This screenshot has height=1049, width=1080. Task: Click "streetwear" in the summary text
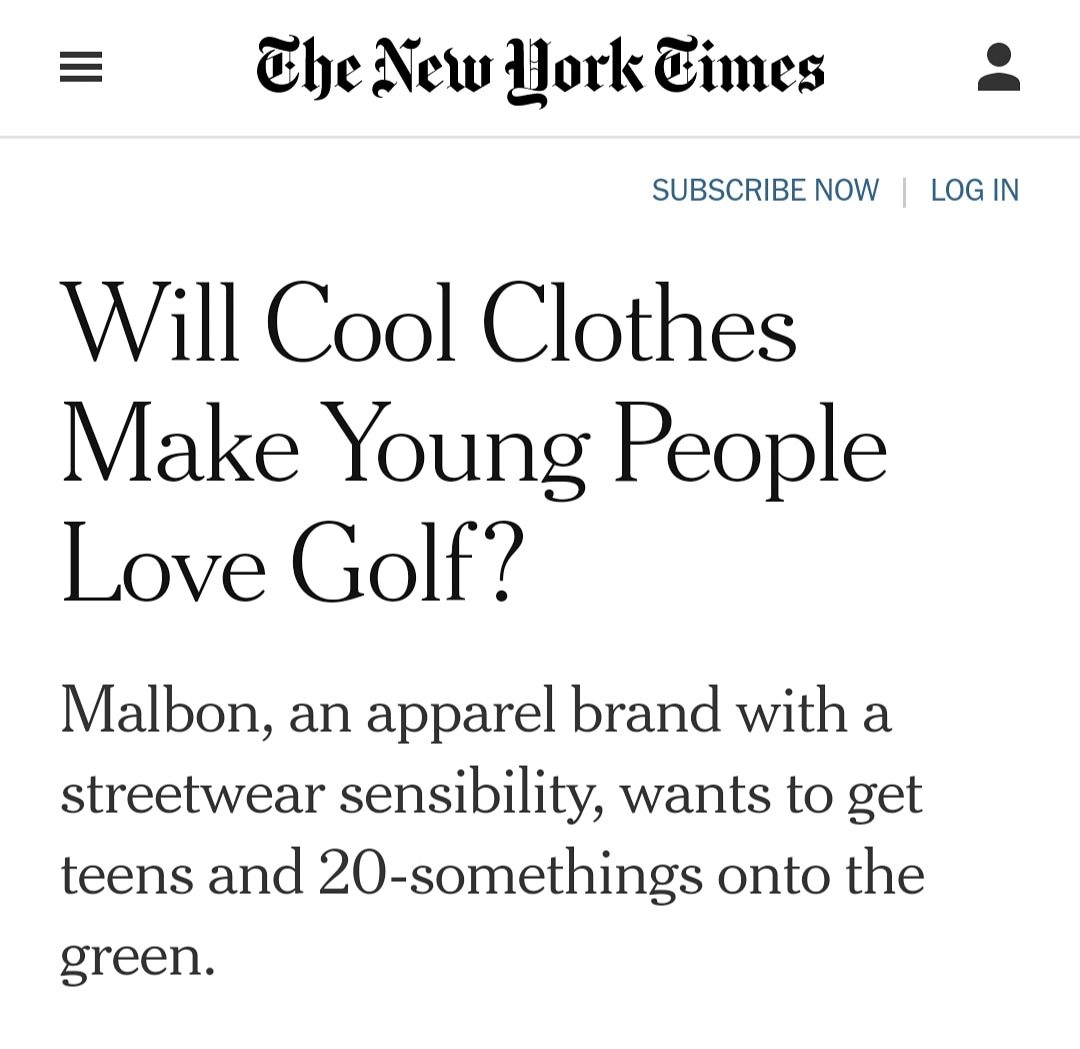191,794
